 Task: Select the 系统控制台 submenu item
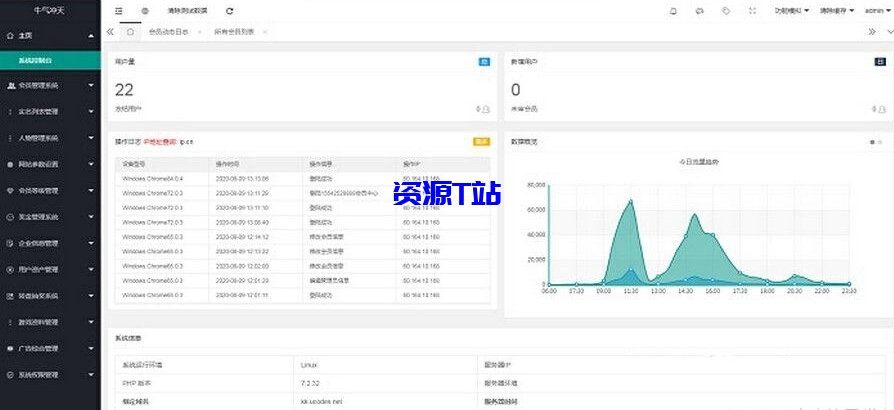pyautogui.click(x=50, y=60)
